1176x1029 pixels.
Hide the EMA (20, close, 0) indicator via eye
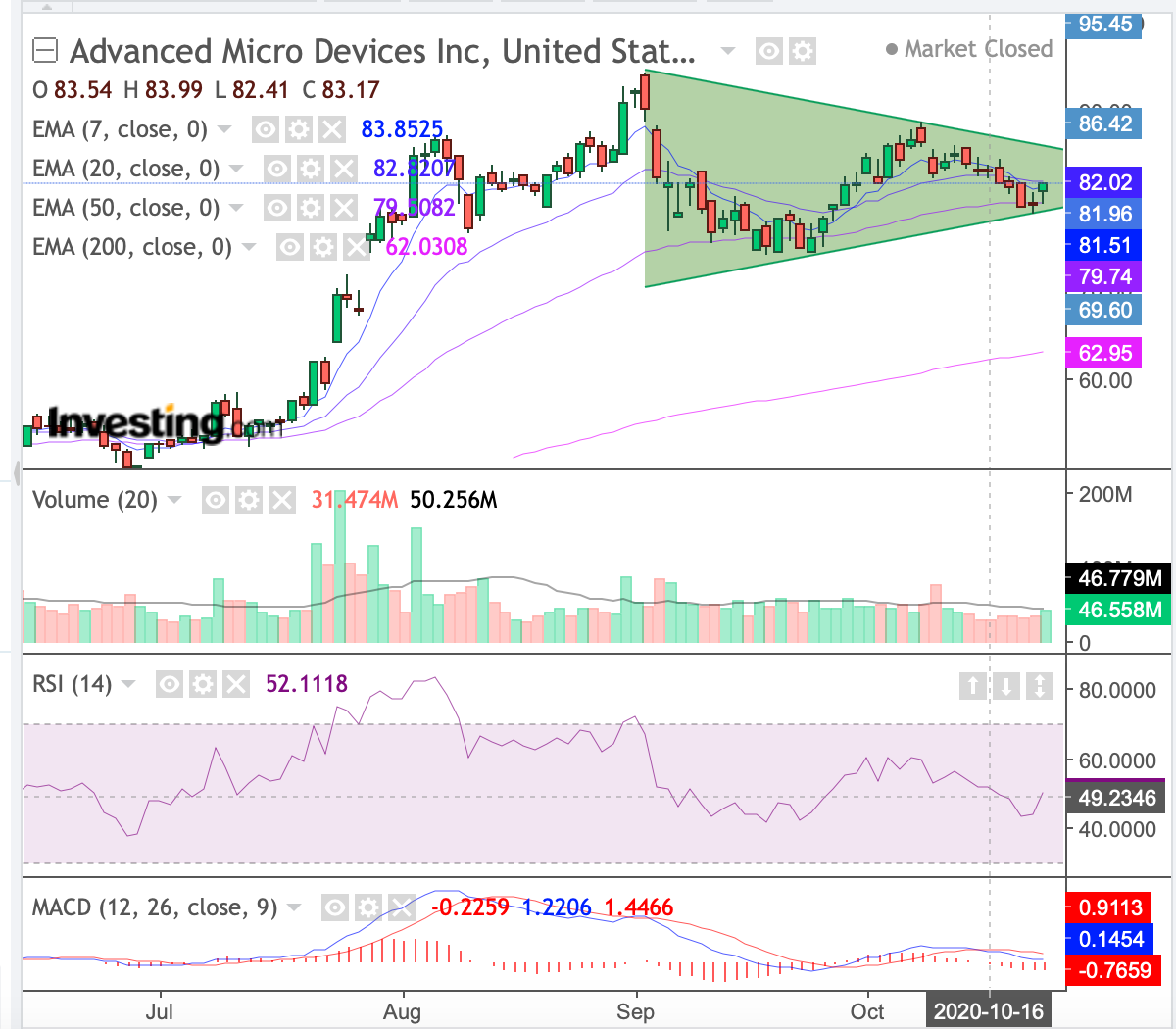(277, 169)
